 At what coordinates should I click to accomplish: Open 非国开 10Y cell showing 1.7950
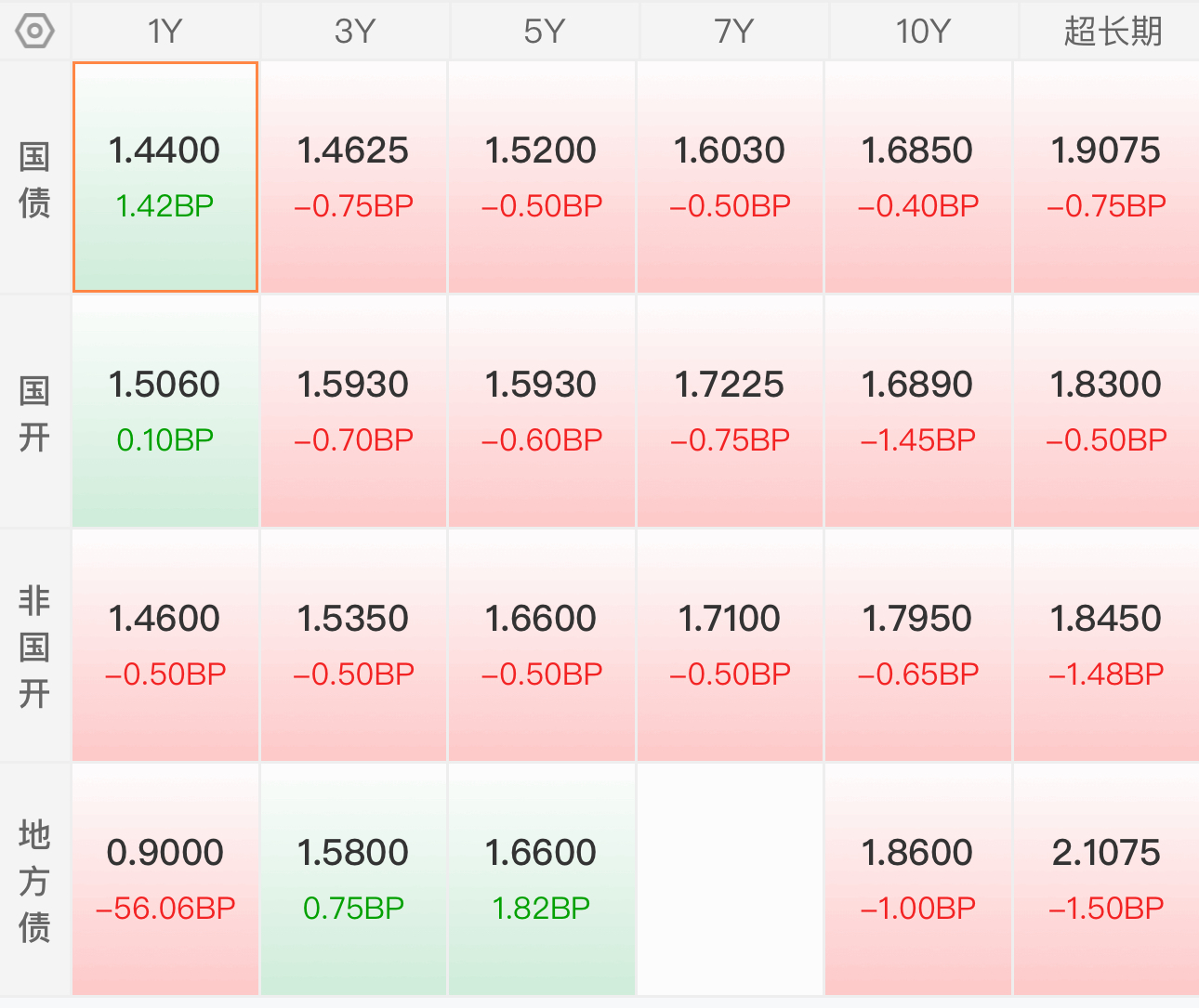(x=917, y=646)
